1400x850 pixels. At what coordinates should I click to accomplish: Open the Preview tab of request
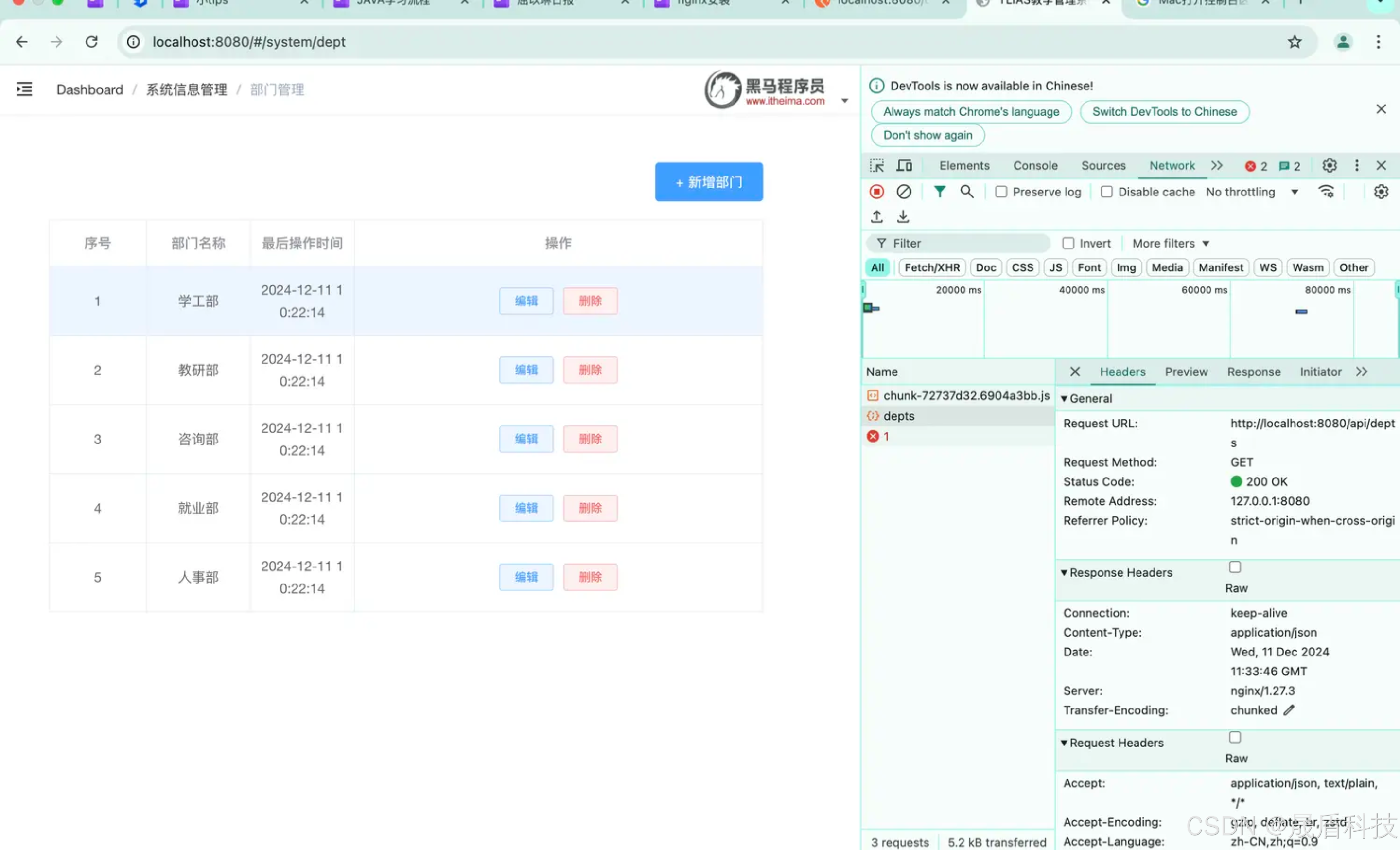click(x=1186, y=372)
